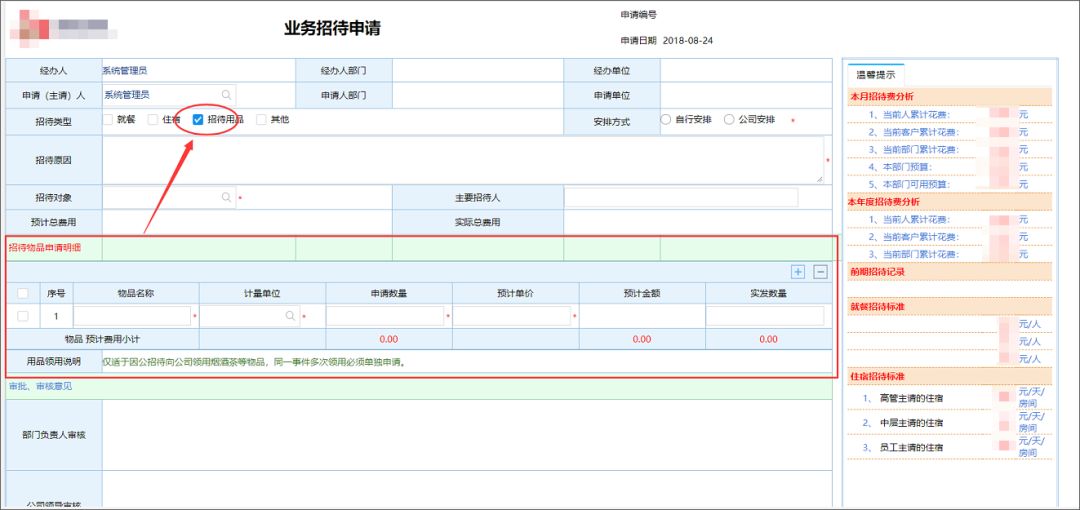Click the 实发数量 input in row 1
This screenshot has height=510, width=1080.
click(x=765, y=316)
